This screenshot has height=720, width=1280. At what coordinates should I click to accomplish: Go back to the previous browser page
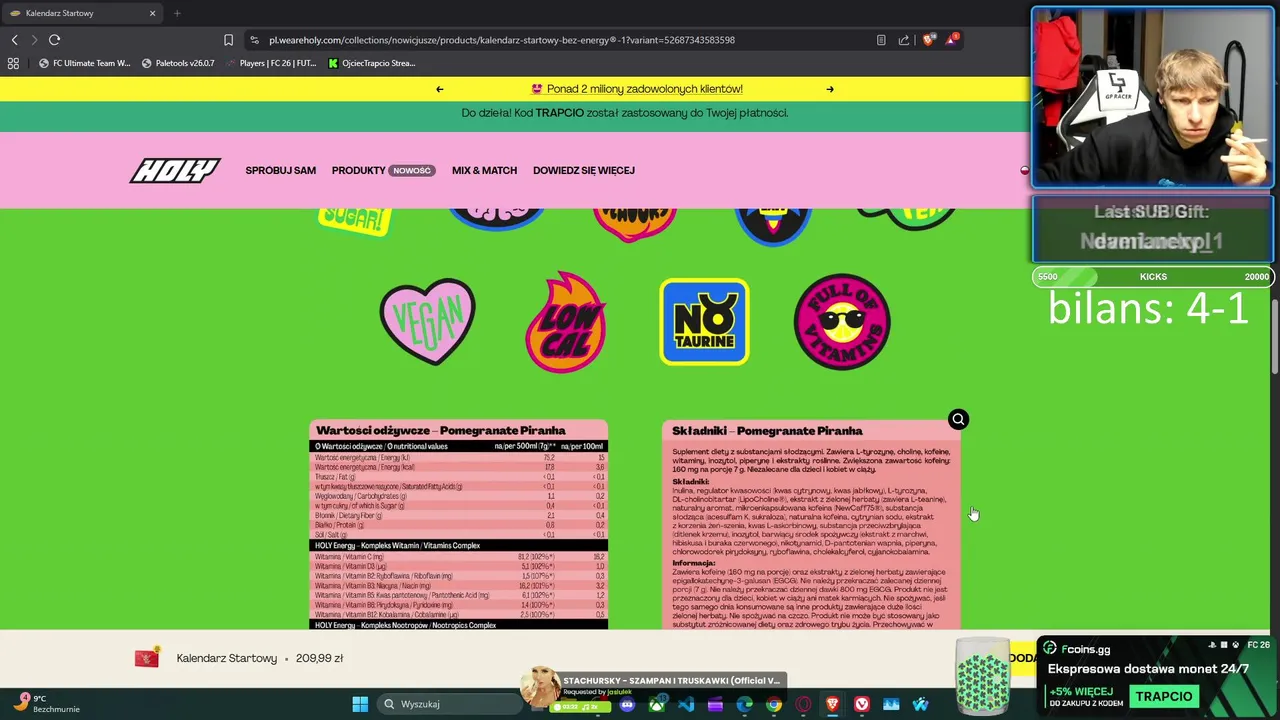(14, 40)
